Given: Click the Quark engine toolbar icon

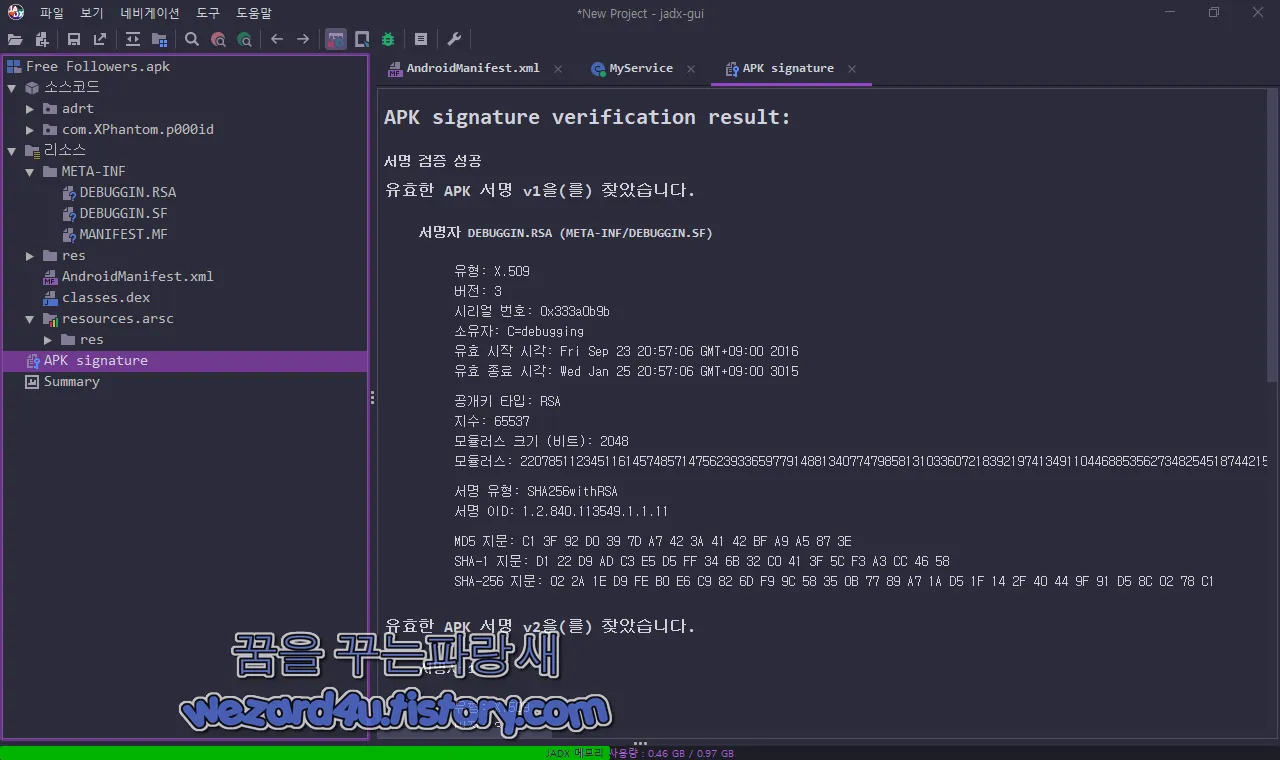Looking at the screenshot, I should tap(362, 39).
